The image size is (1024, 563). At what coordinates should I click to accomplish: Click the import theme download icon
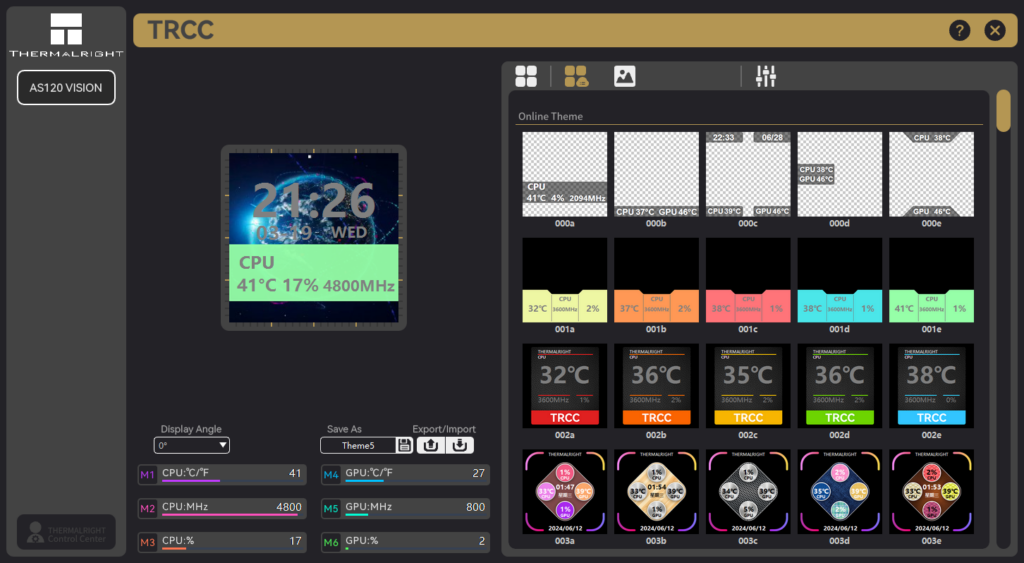click(461, 445)
